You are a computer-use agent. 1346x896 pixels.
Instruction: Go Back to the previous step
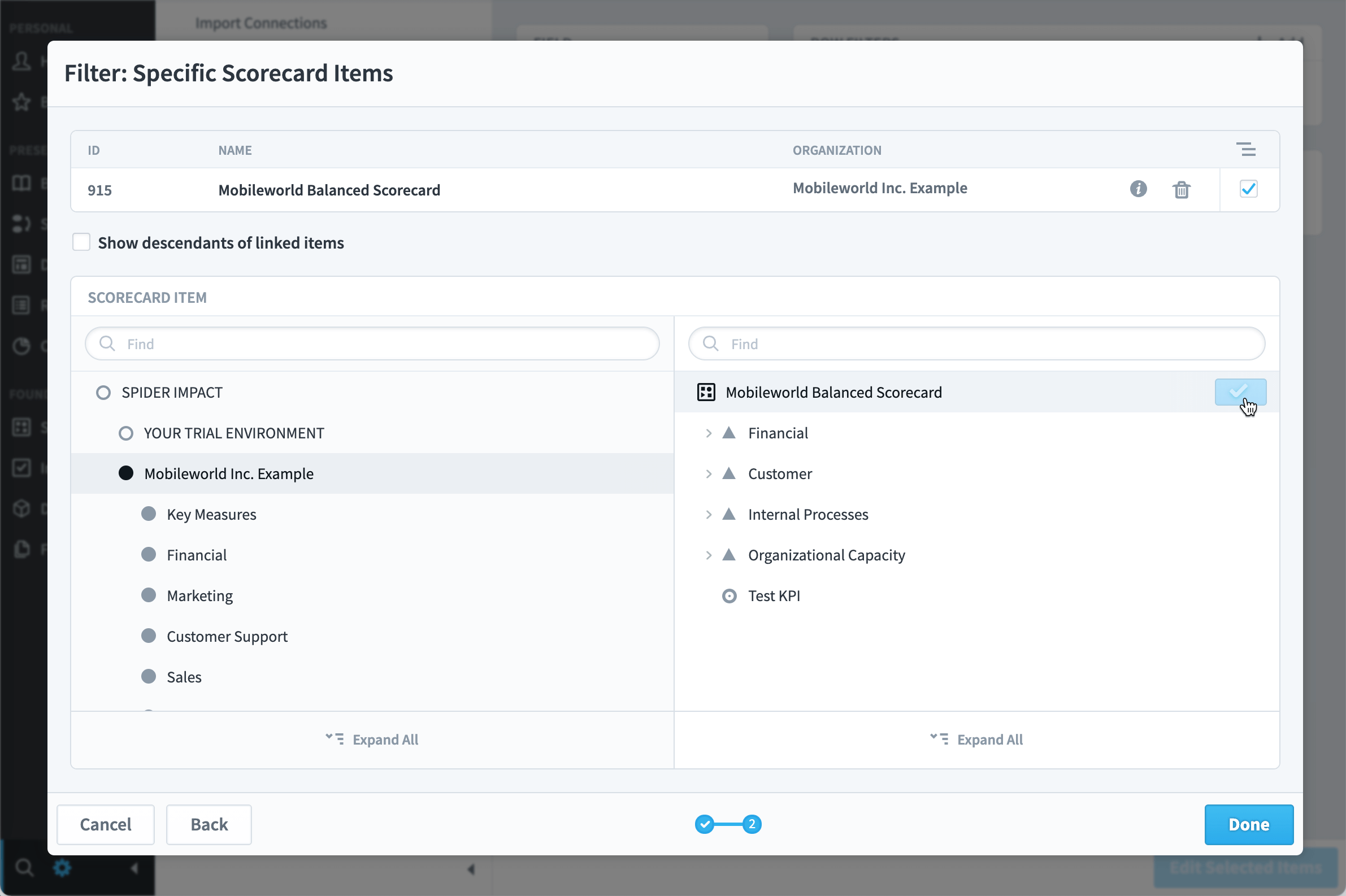pos(209,824)
